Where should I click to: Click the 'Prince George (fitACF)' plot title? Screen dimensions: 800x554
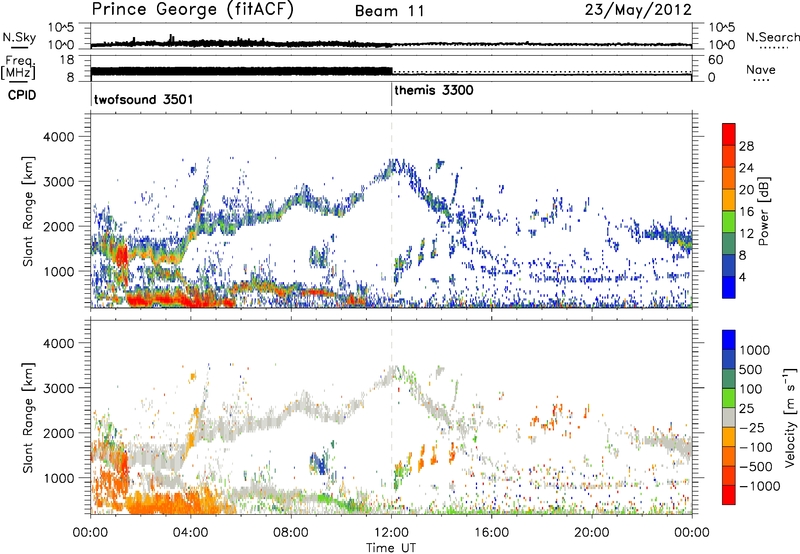[x=193, y=9]
